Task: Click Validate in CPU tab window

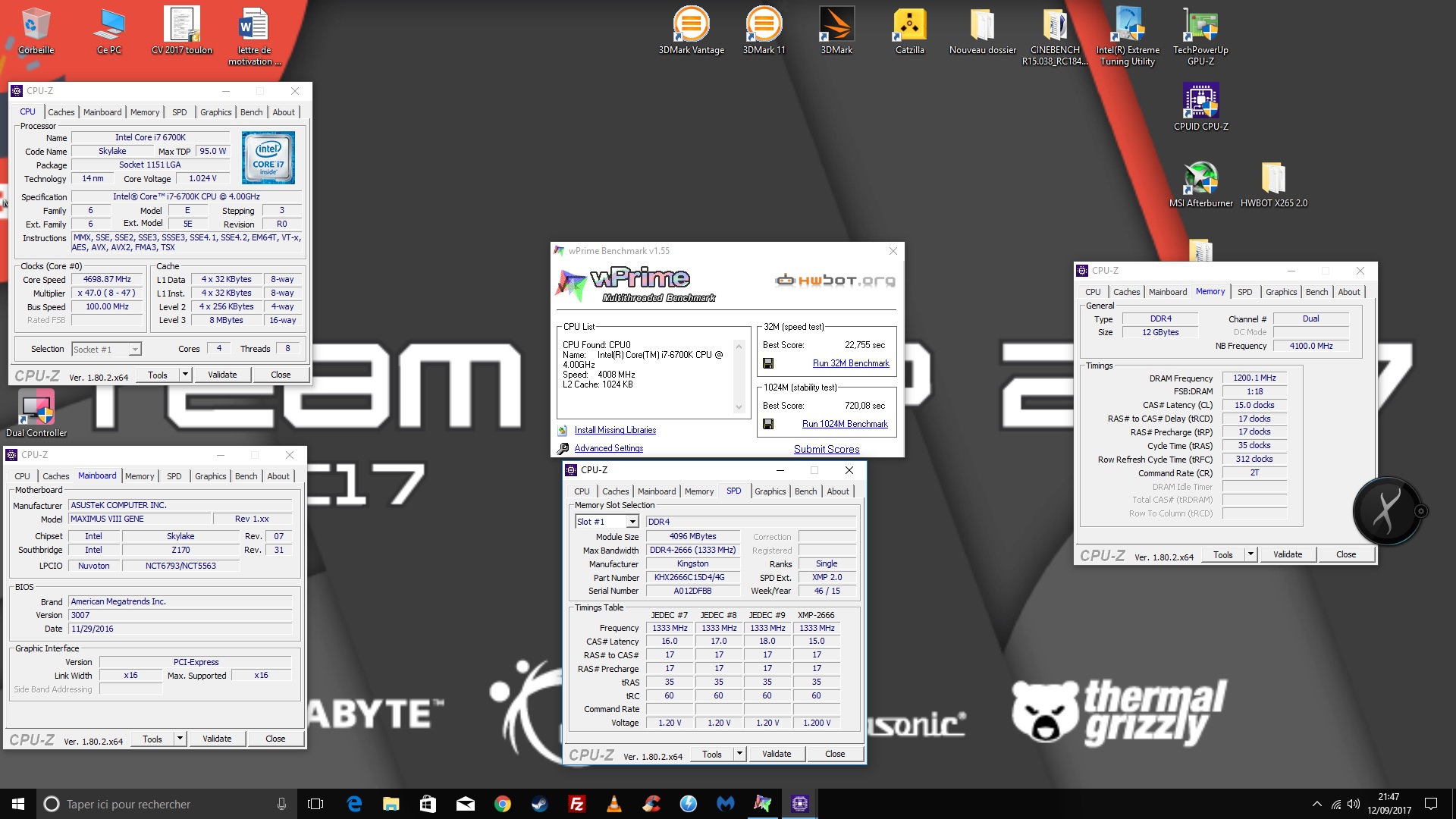Action: point(222,375)
